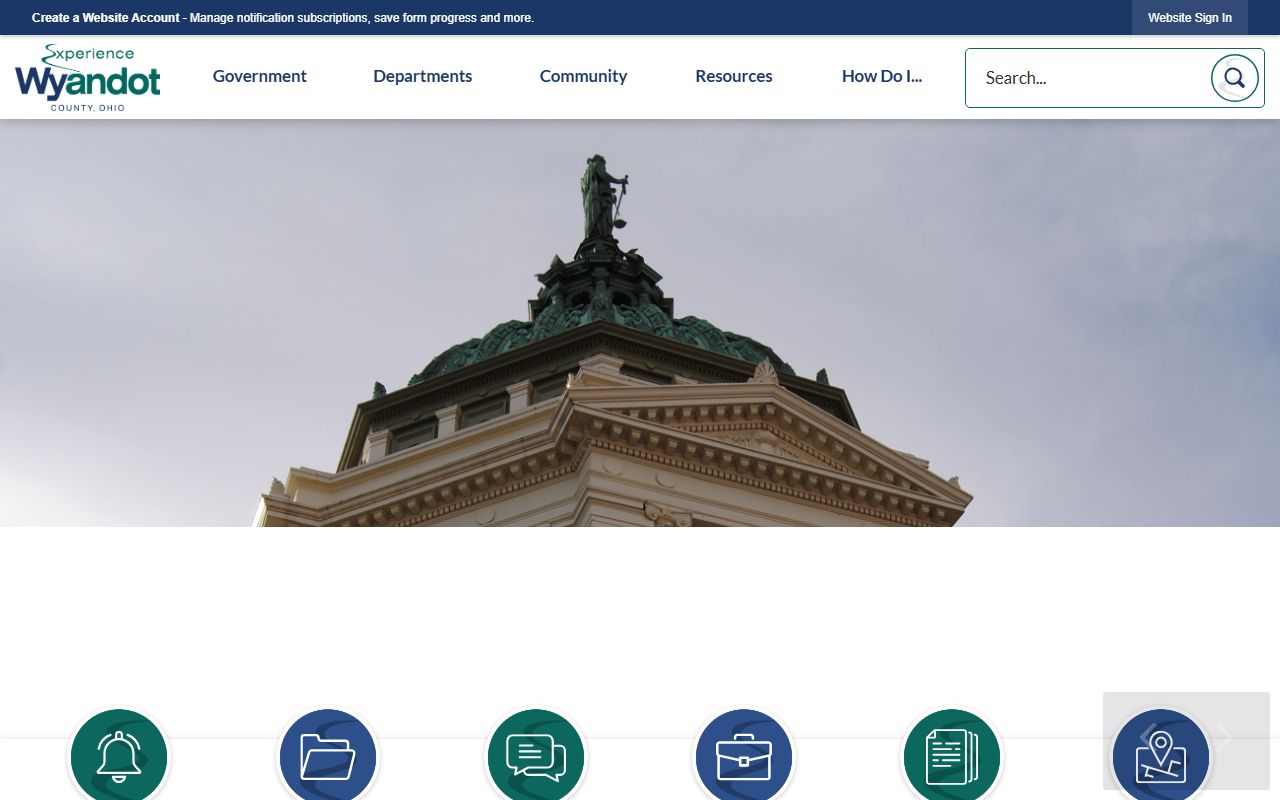Open the folder icon quick link

point(327,757)
